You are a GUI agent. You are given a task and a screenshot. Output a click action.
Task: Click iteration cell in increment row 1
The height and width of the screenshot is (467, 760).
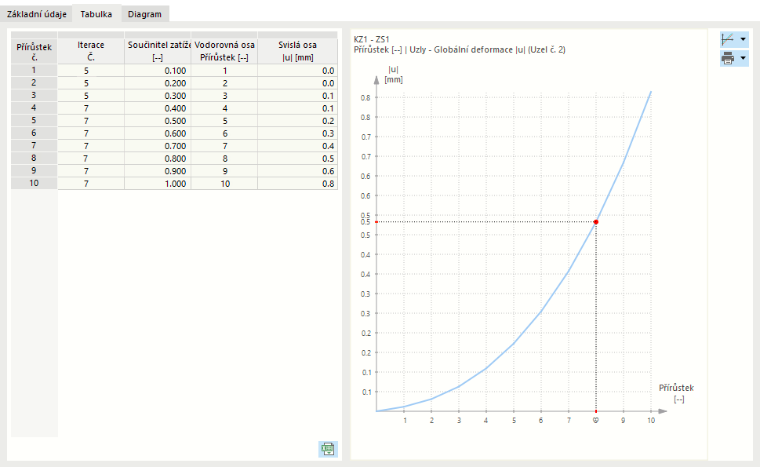(x=91, y=71)
